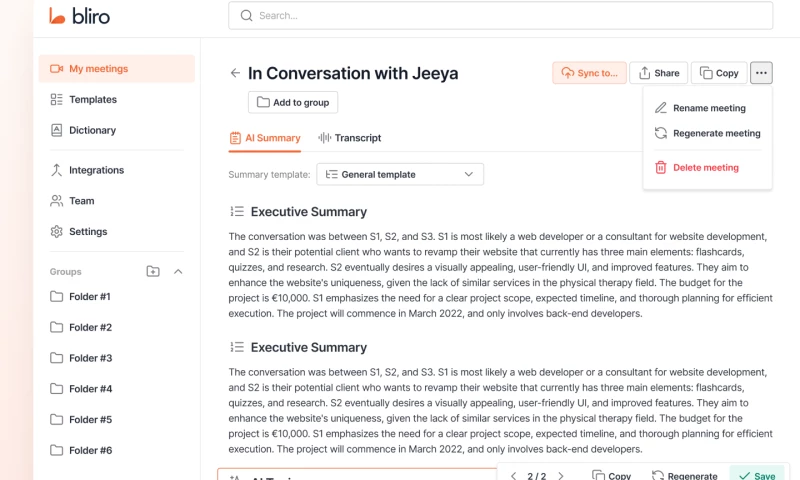800x480 pixels.
Task: Open My meetings in sidebar
Action: click(117, 68)
